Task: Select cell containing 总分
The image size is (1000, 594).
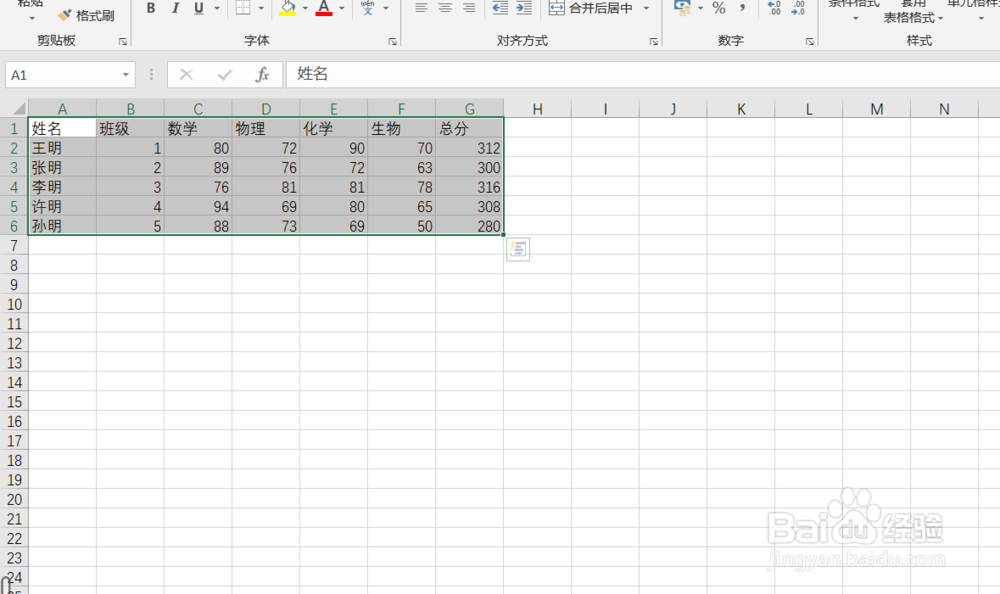Action: [x=469, y=128]
